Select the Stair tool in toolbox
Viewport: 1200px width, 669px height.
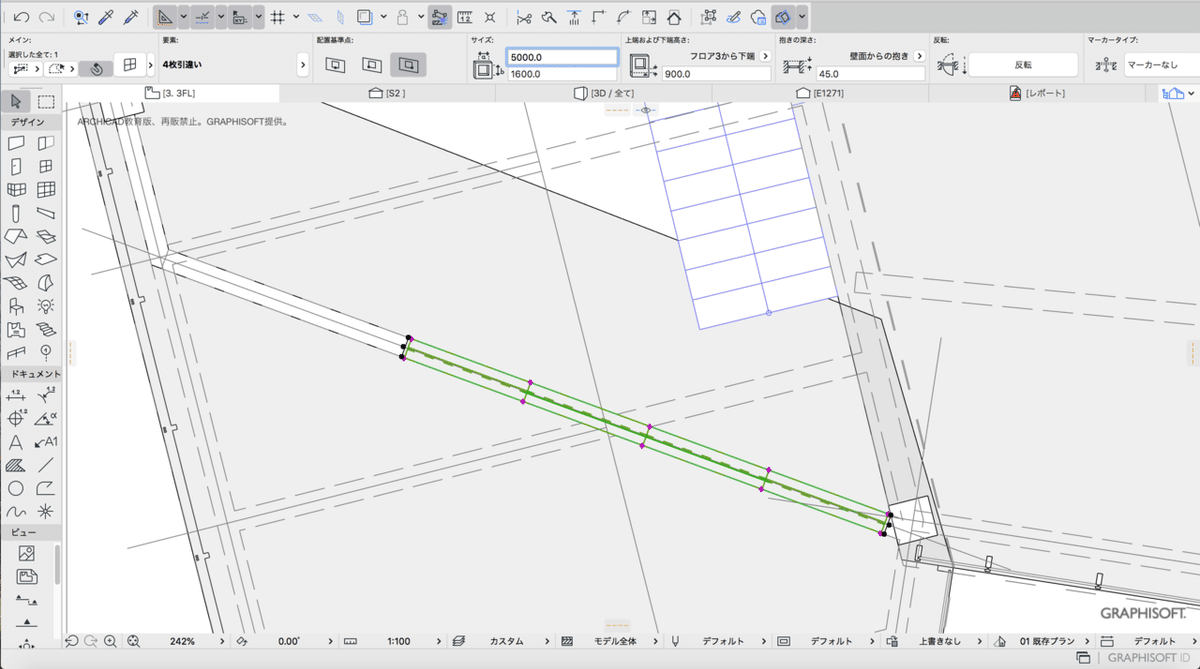tap(45, 329)
